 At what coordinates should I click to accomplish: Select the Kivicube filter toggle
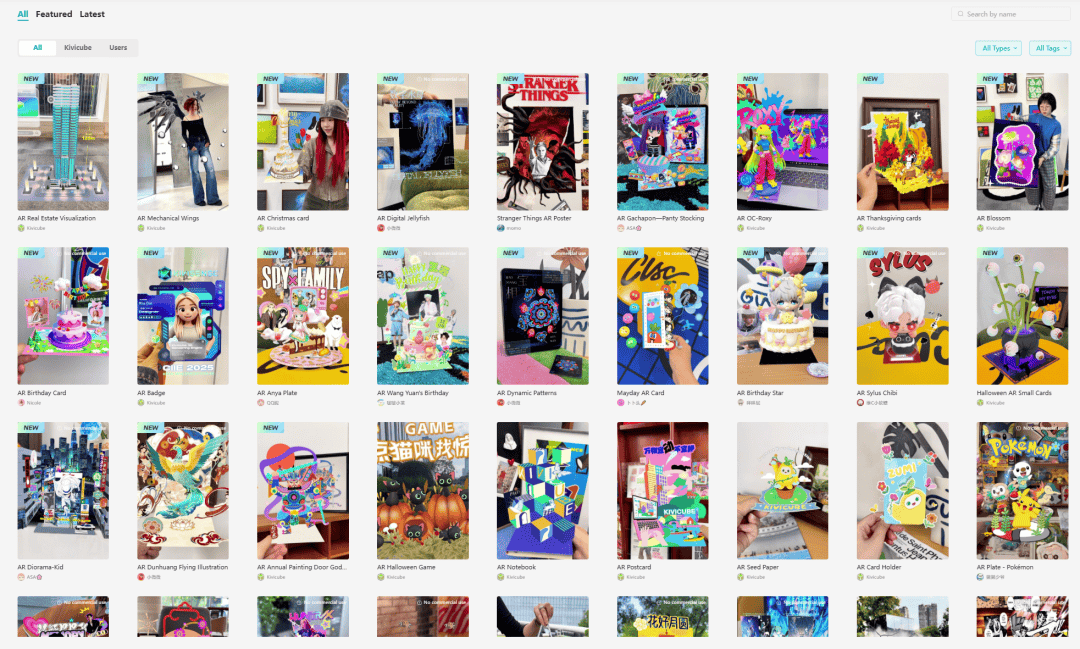tap(78, 48)
